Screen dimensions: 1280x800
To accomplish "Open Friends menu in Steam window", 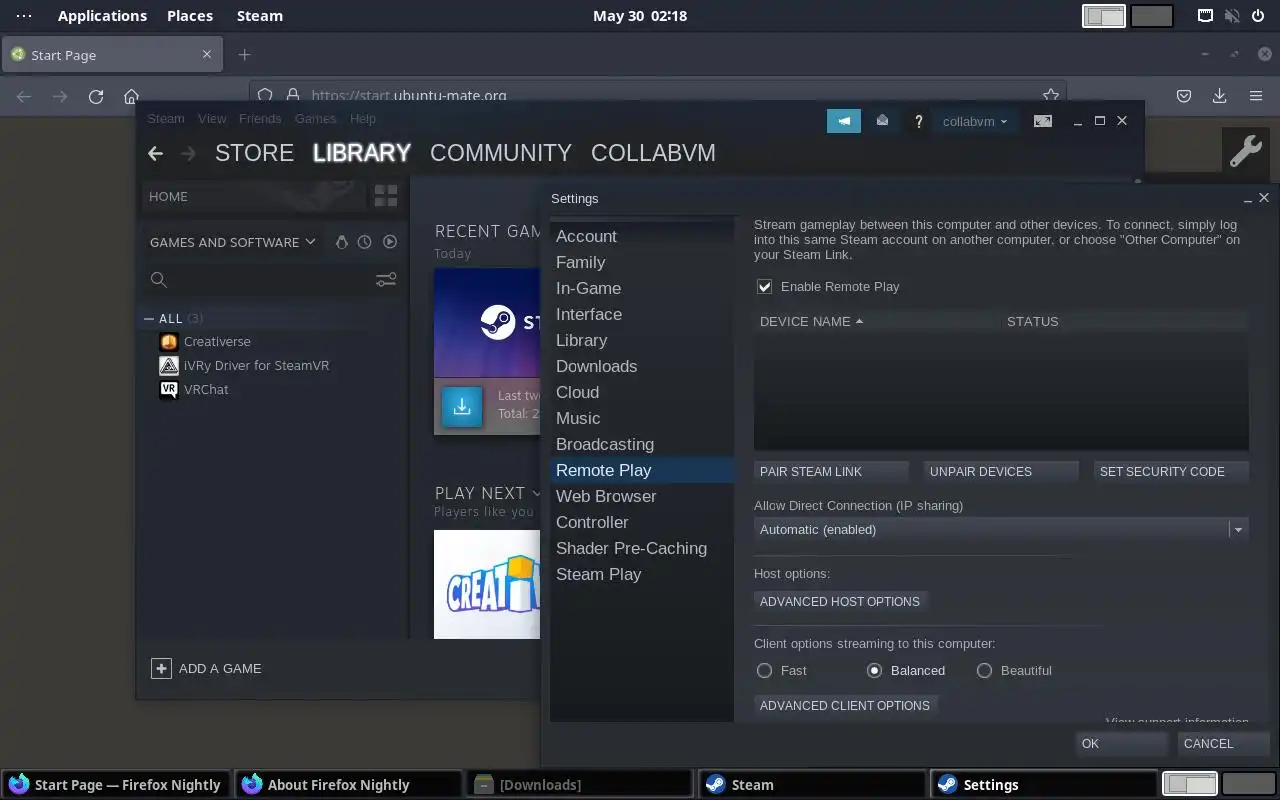I will pos(260,118).
